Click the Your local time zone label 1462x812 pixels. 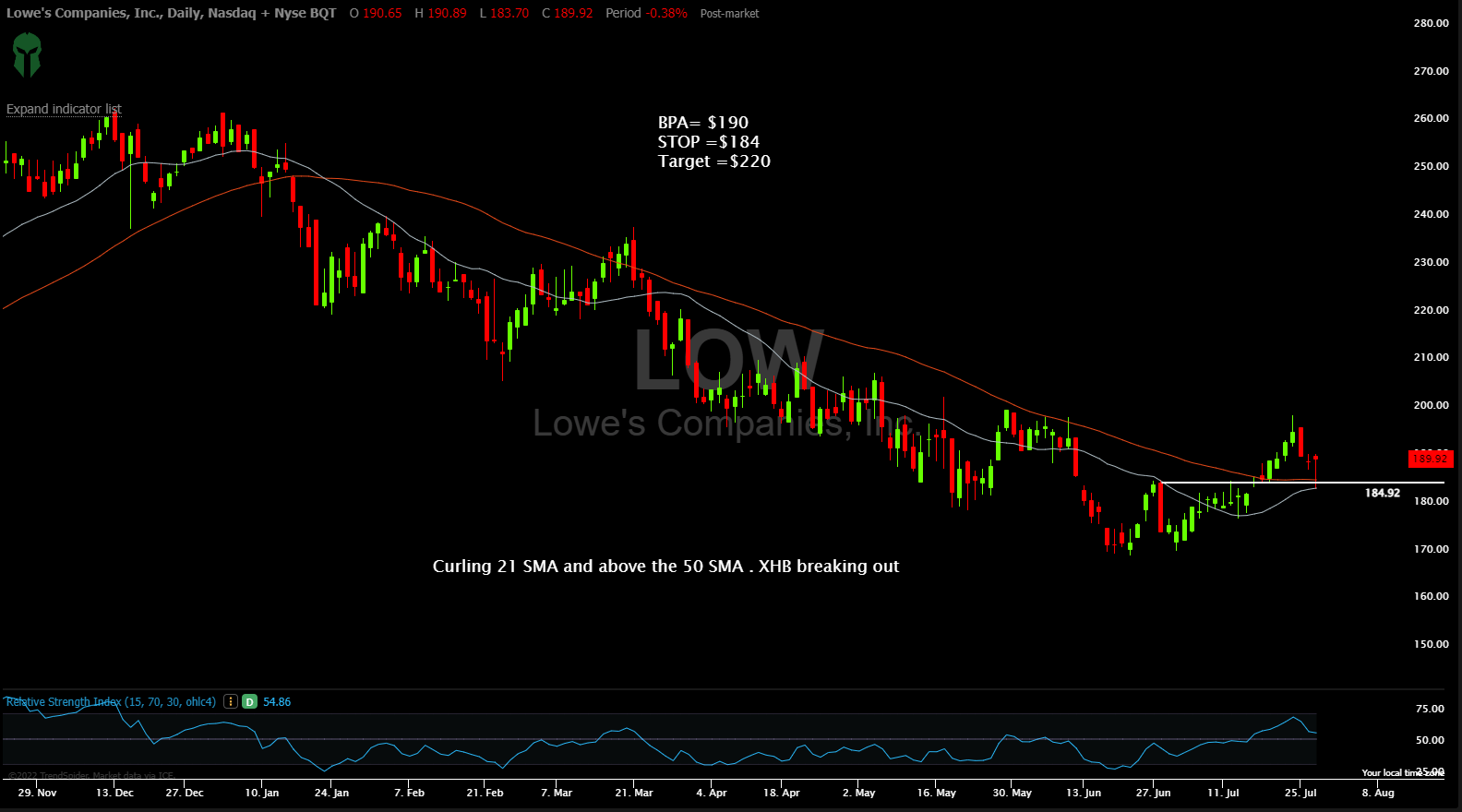pyautogui.click(x=1403, y=773)
